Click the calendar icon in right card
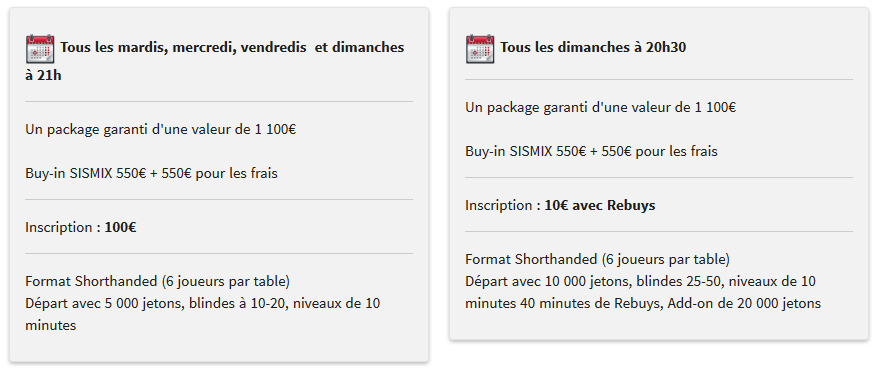This screenshot has height=375, width=882. click(x=480, y=49)
